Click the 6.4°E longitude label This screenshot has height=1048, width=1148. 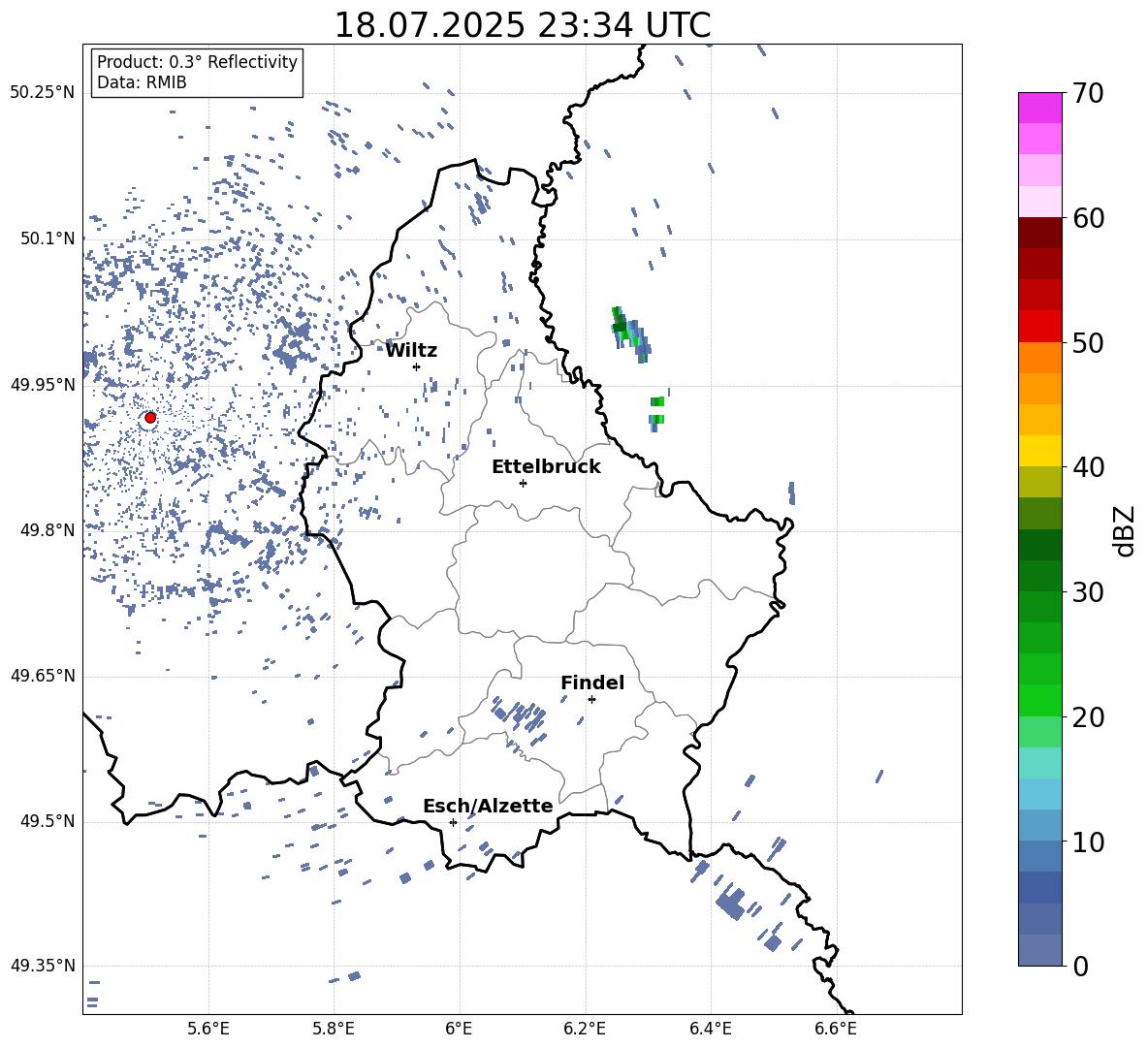[x=710, y=1029]
